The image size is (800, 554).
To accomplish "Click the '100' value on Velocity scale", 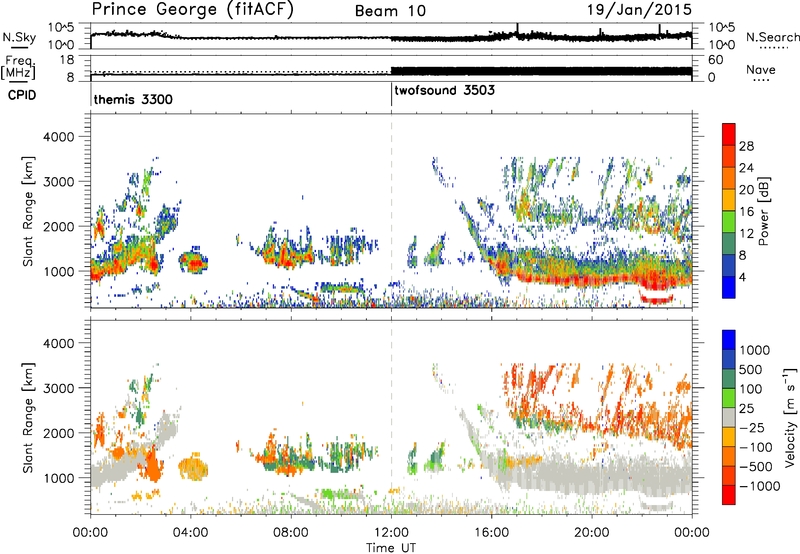I will (x=750, y=389).
